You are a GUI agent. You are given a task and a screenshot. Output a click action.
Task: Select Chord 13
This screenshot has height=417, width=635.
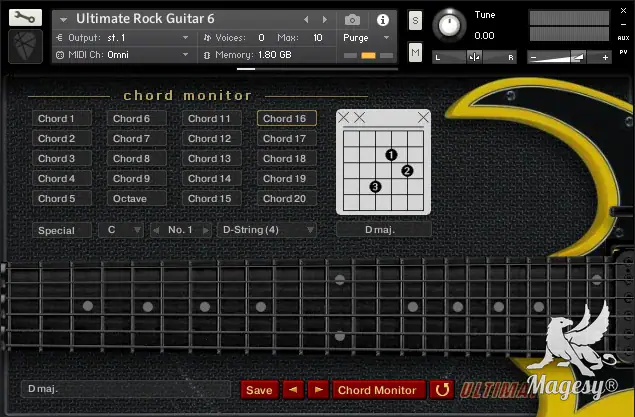coord(212,159)
